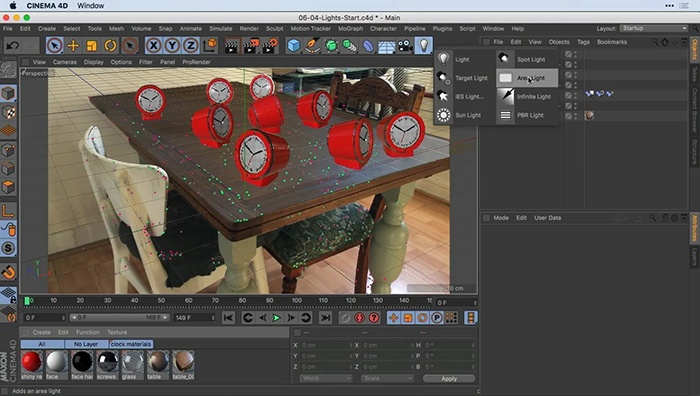Click the end frame 149 F field

[194, 318]
